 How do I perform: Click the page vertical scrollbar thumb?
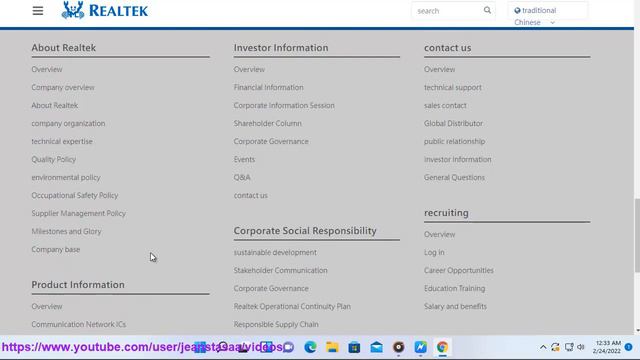(637, 236)
